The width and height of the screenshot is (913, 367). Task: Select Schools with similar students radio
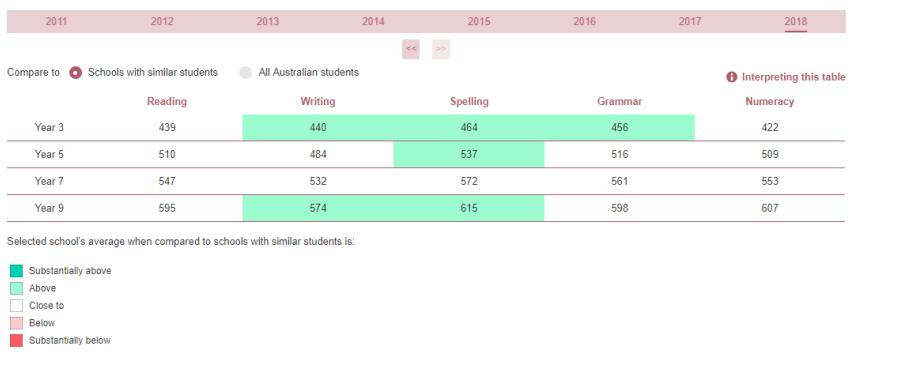pos(75,73)
